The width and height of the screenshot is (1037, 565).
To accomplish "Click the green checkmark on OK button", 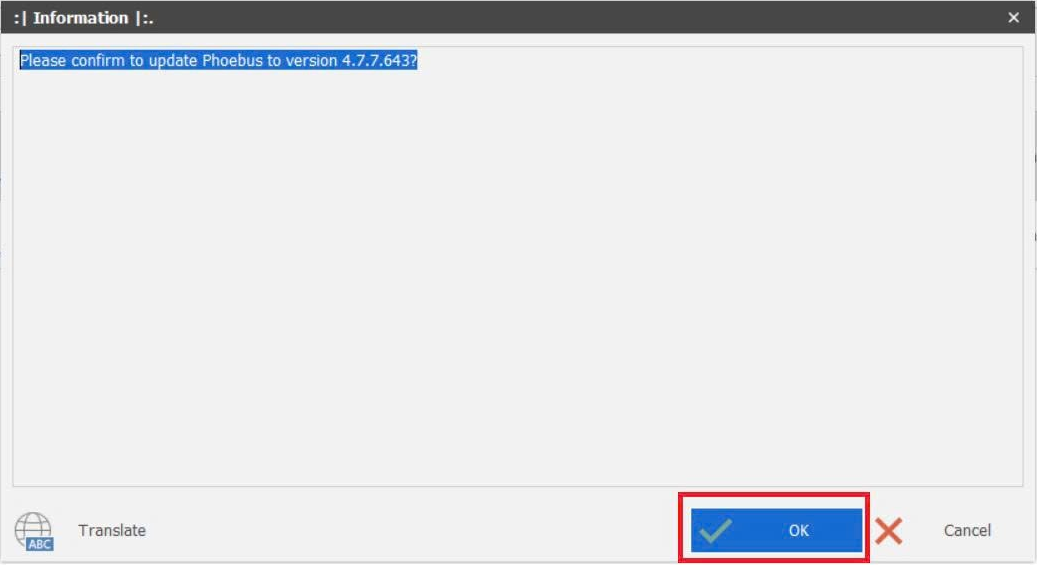I will [x=715, y=531].
